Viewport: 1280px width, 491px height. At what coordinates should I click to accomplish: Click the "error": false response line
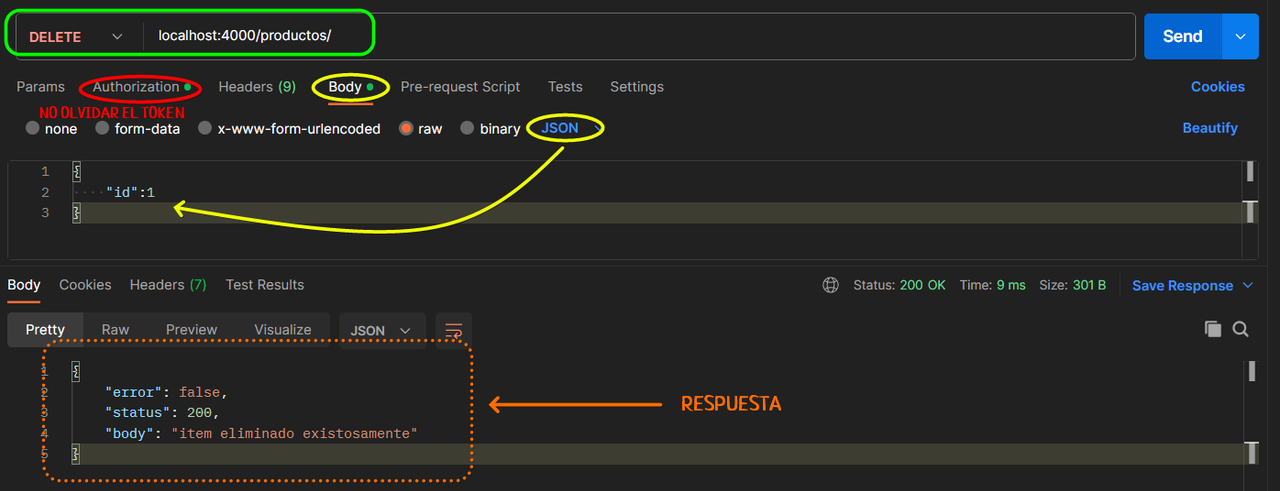coord(167,392)
